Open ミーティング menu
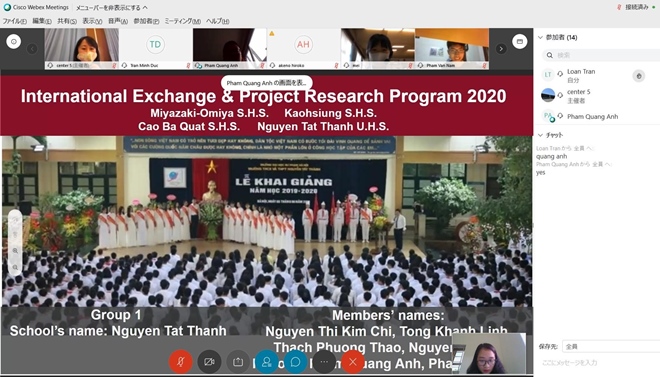Image resolution: width=660 pixels, height=377 pixels. (182, 21)
